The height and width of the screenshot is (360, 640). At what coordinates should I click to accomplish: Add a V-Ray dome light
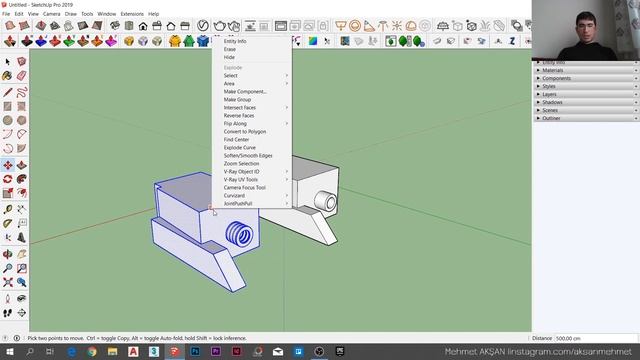coord(411,26)
